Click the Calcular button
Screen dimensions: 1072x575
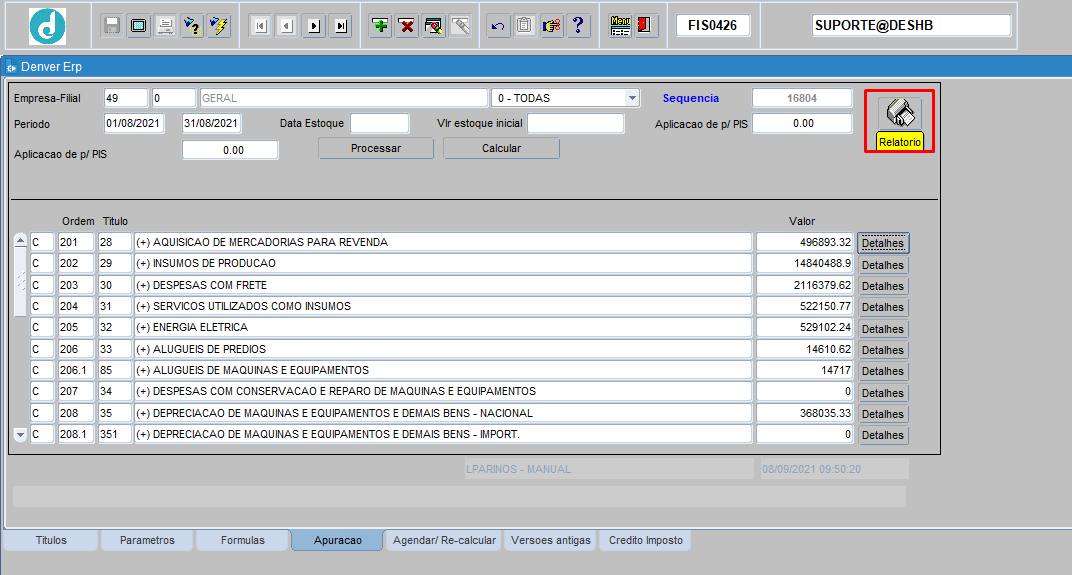click(x=501, y=148)
